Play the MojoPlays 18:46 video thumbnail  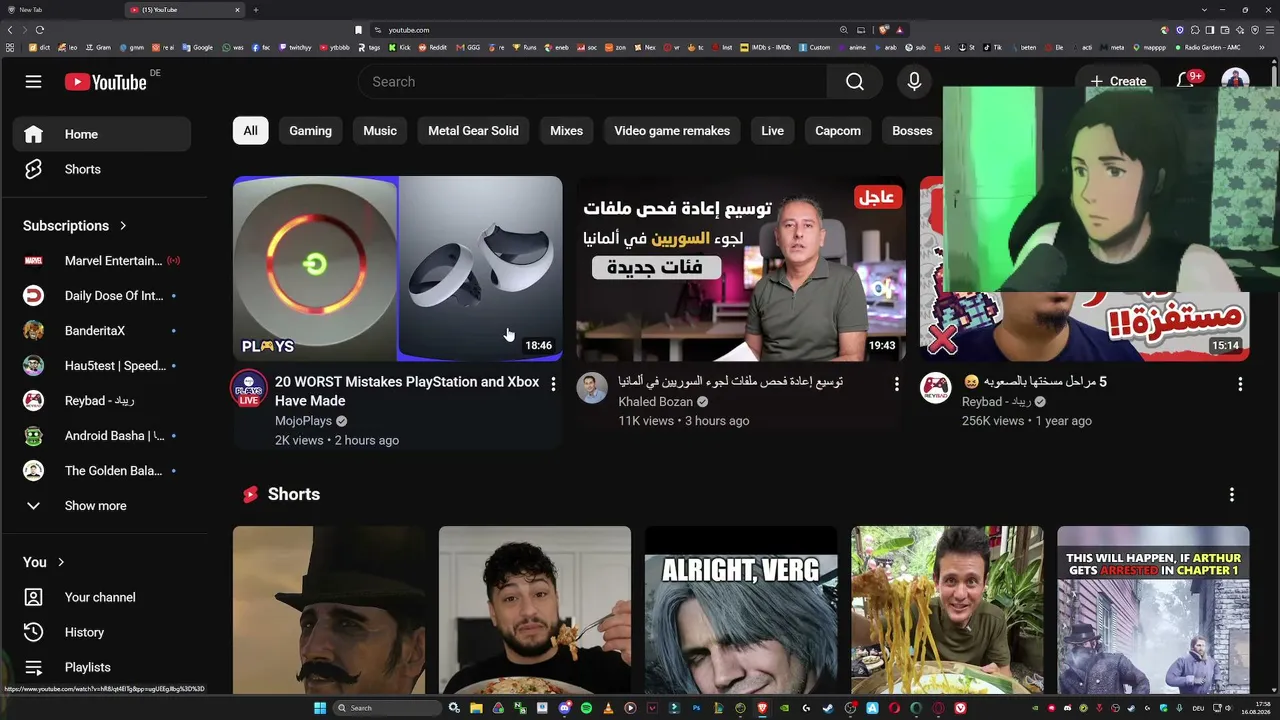click(398, 268)
